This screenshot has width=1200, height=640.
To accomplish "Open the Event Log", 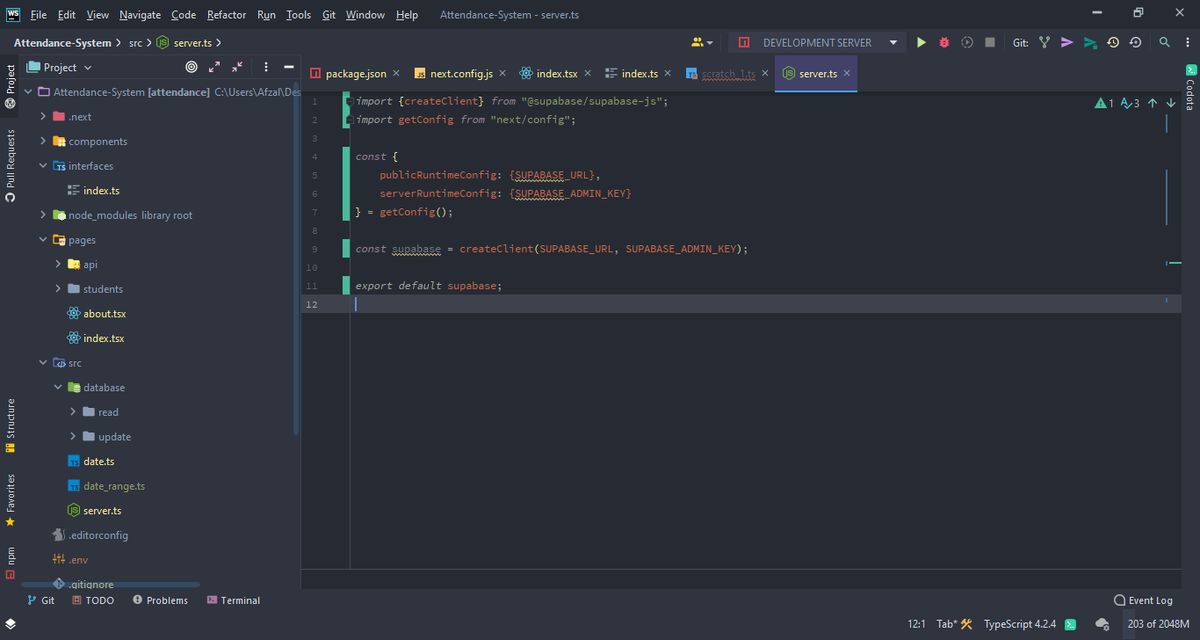I will click(1143, 600).
